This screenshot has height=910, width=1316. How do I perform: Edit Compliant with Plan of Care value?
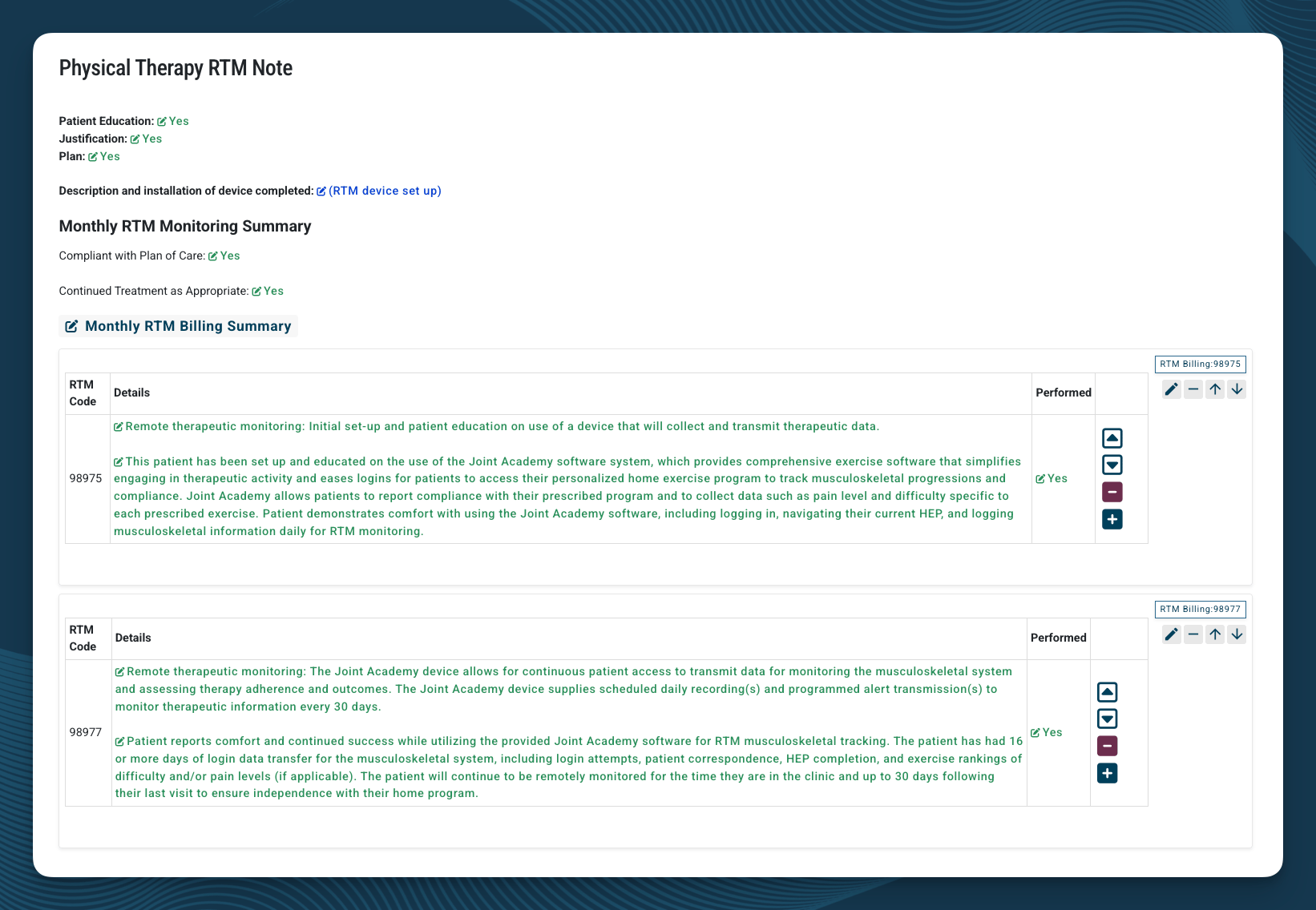(x=224, y=256)
